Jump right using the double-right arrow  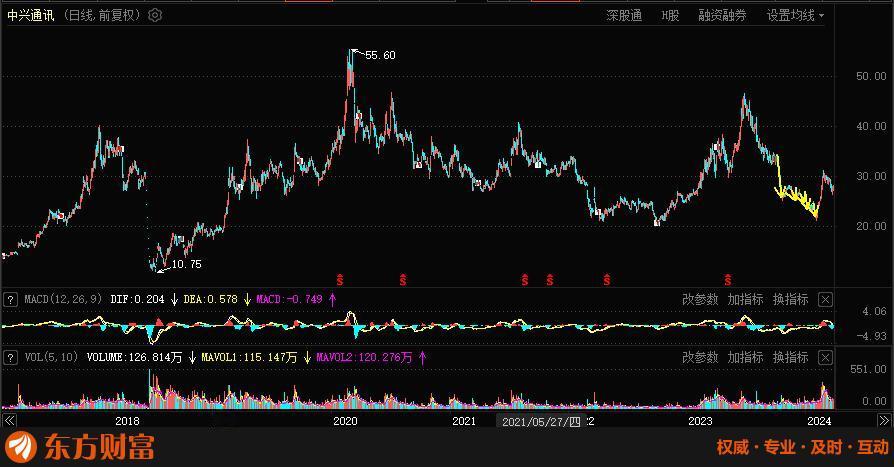[x=883, y=421]
